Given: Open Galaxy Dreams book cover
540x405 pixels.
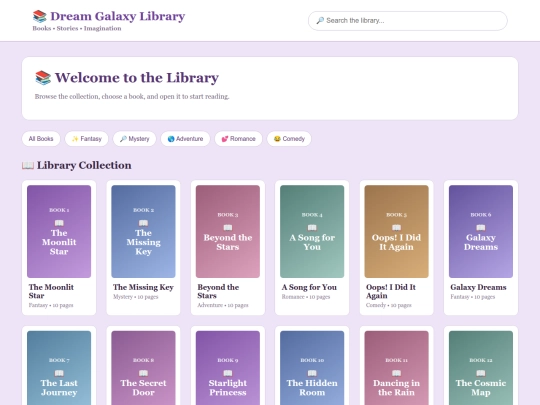Looking at the screenshot, I should click(481, 231).
